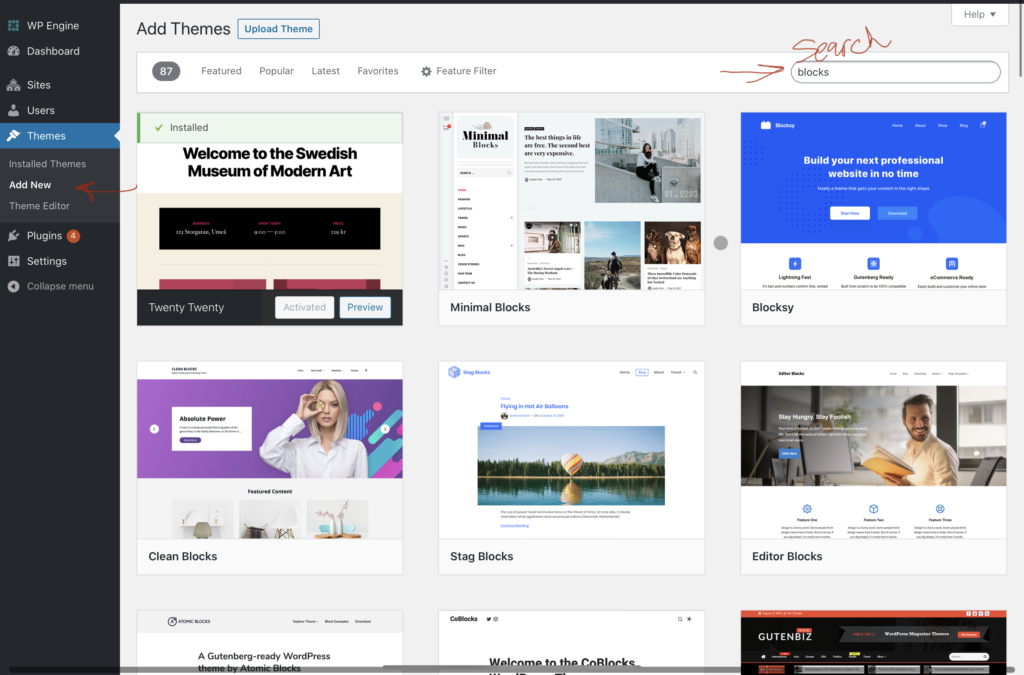Click the Stag Blocks theme name
This screenshot has height=675, width=1024.
click(x=481, y=556)
